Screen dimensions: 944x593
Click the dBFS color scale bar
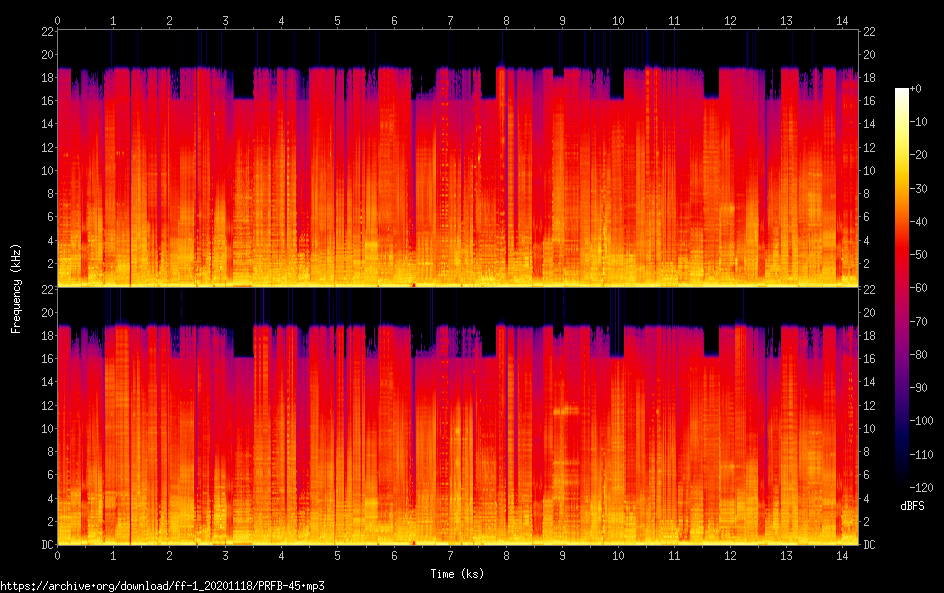click(901, 287)
